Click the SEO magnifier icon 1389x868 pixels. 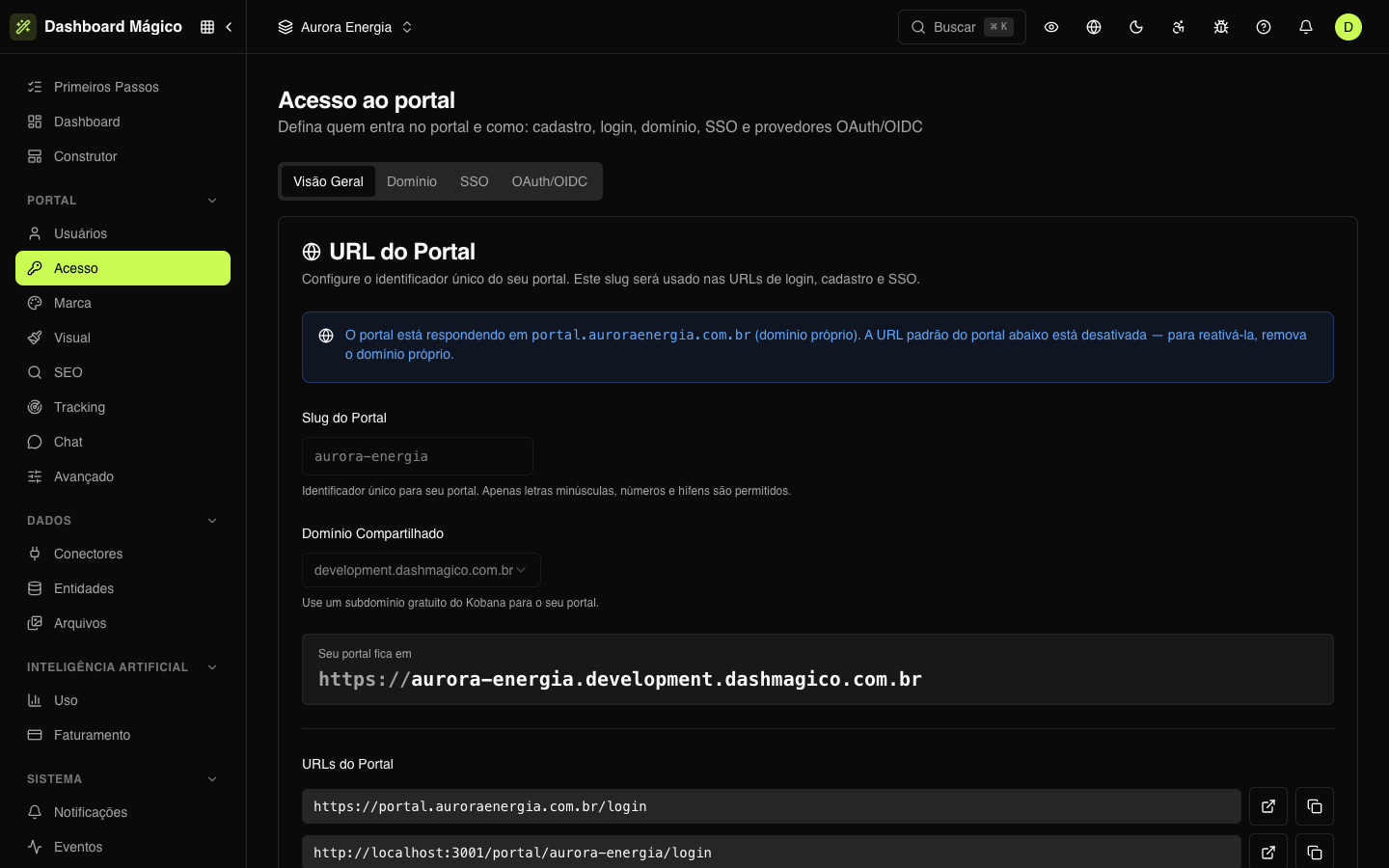tap(35, 372)
